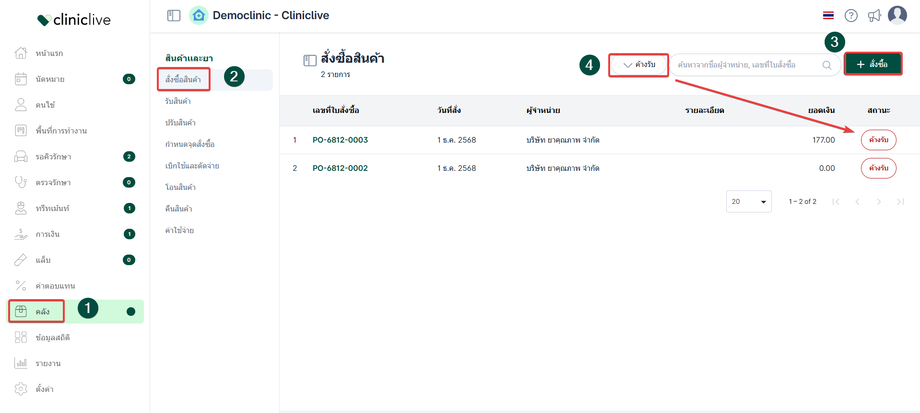Click the Democlinic - Cliniclive title

point(271,16)
